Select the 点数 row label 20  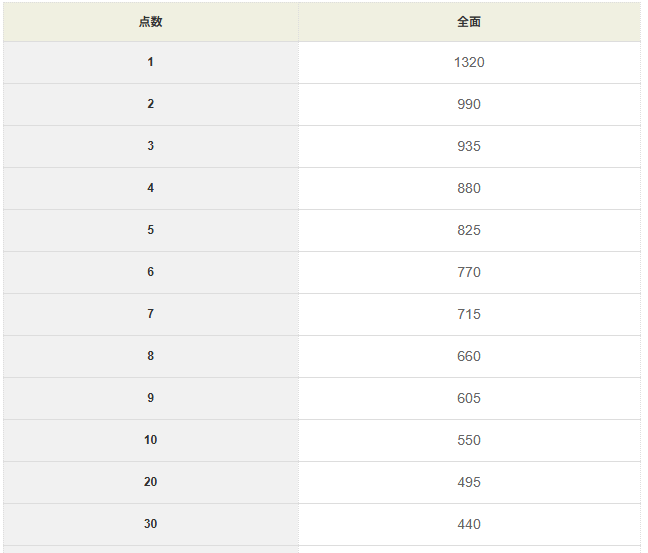[x=150, y=483]
